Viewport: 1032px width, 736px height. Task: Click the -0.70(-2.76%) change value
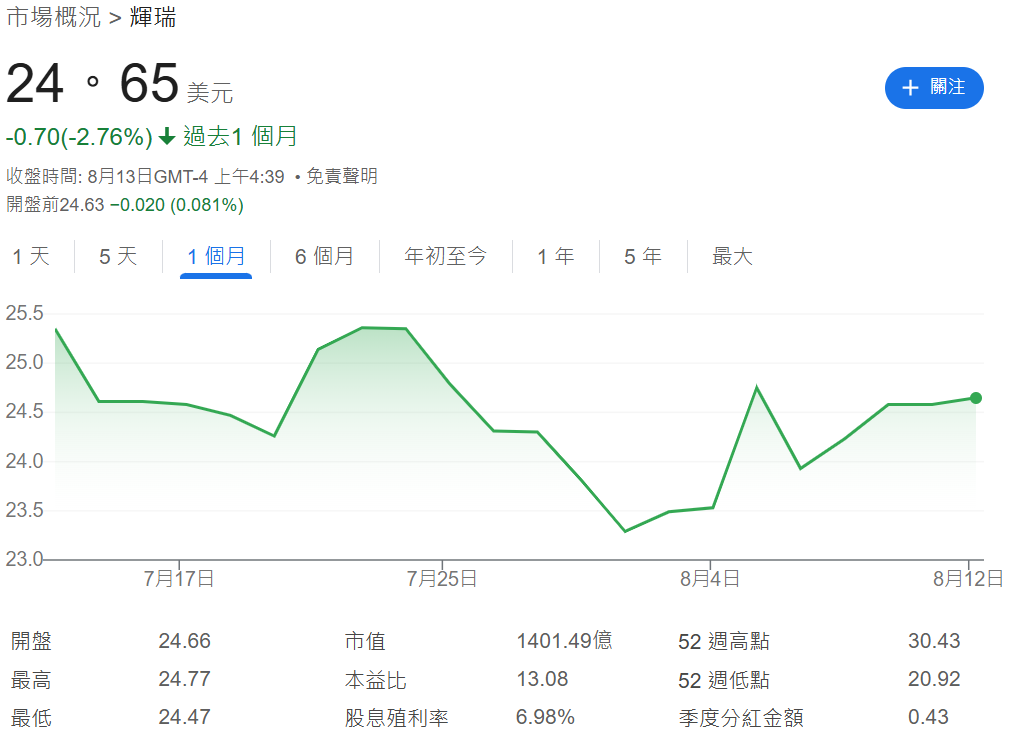79,137
